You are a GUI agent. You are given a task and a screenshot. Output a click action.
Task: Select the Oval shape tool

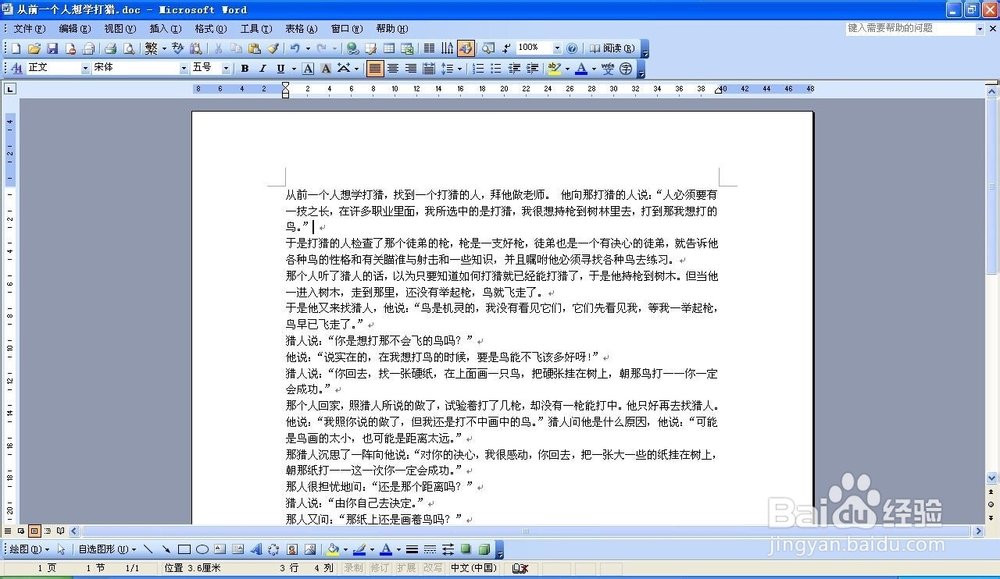(202, 549)
